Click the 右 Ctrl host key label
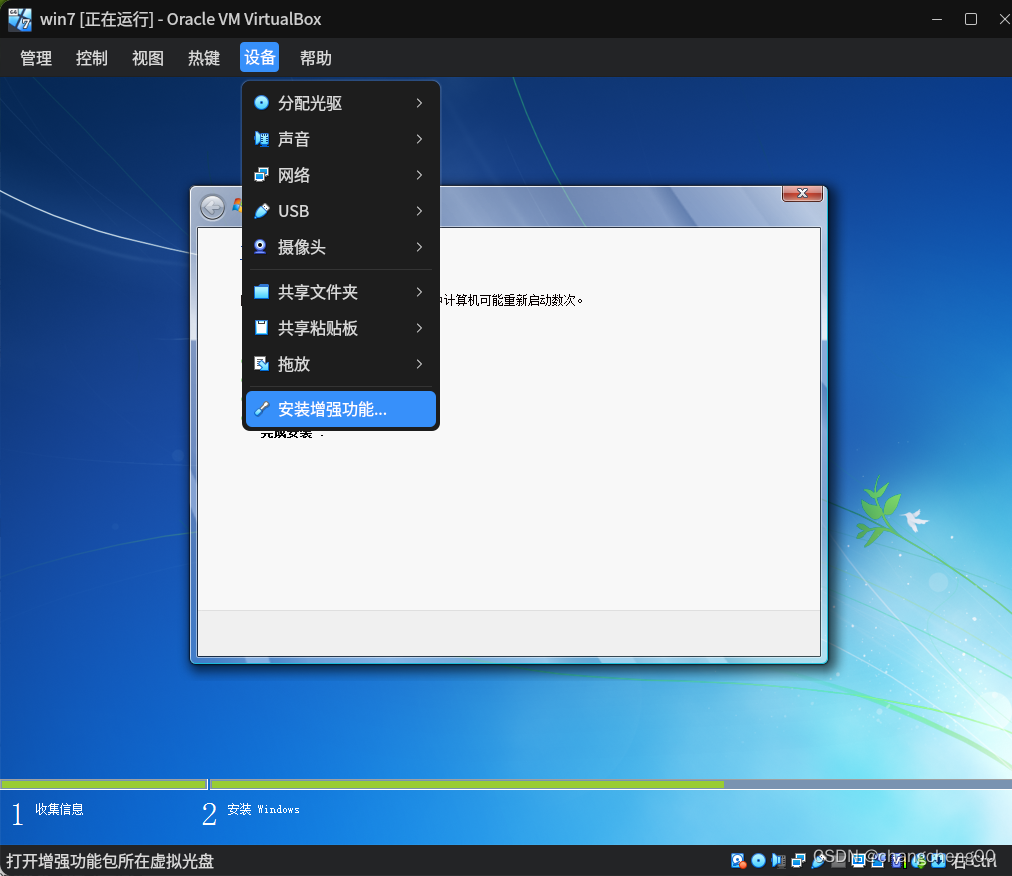Viewport: 1012px width, 876px height. point(975,861)
